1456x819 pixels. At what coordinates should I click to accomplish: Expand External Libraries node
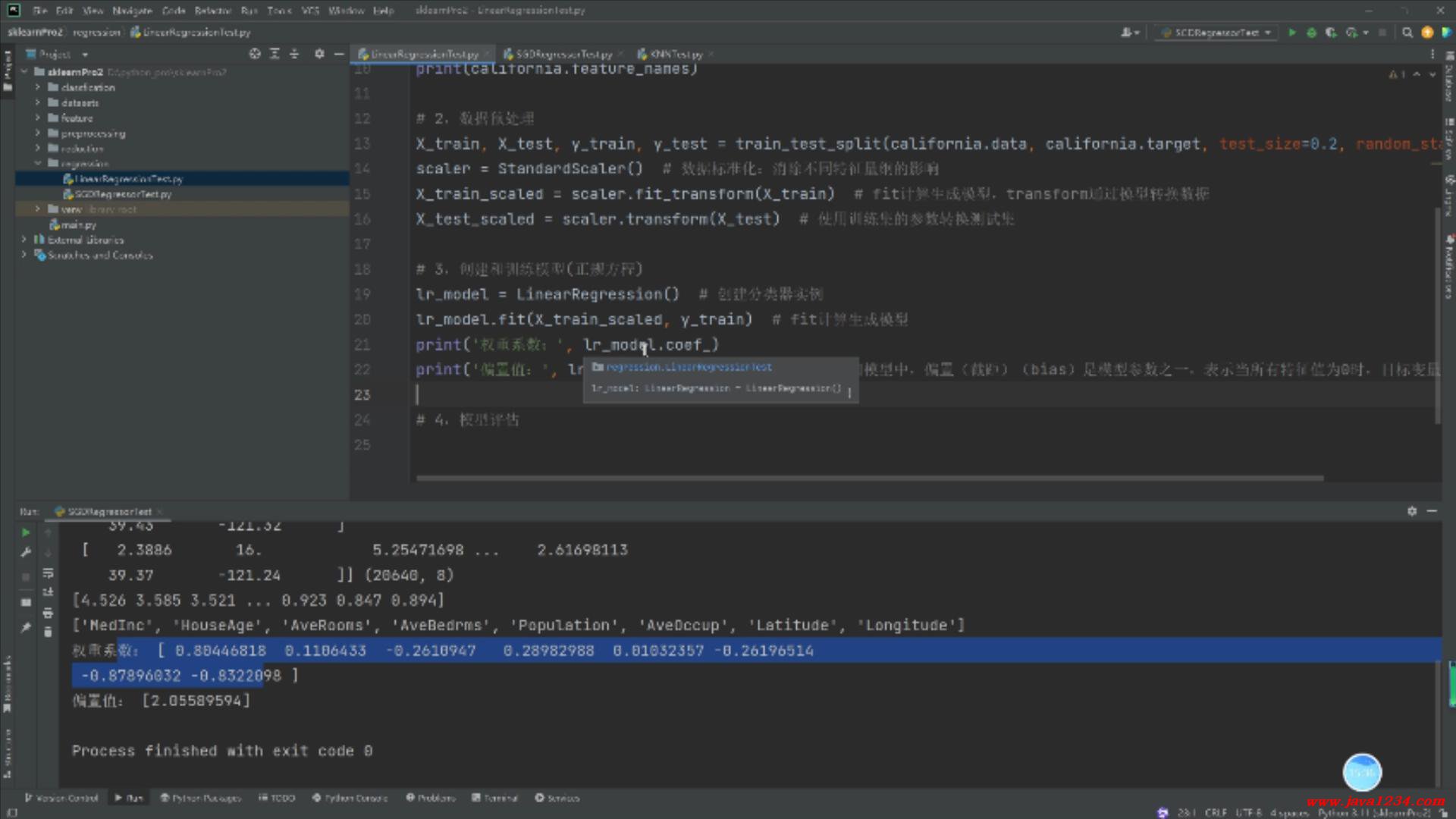[24, 240]
